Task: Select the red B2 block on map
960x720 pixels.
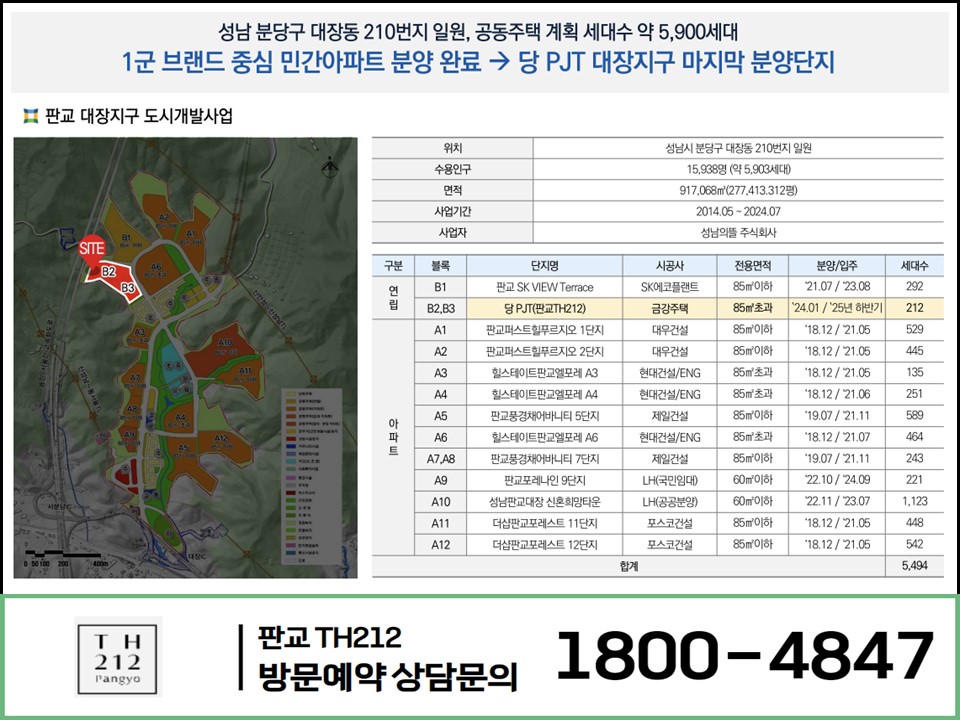Action: click(x=109, y=272)
